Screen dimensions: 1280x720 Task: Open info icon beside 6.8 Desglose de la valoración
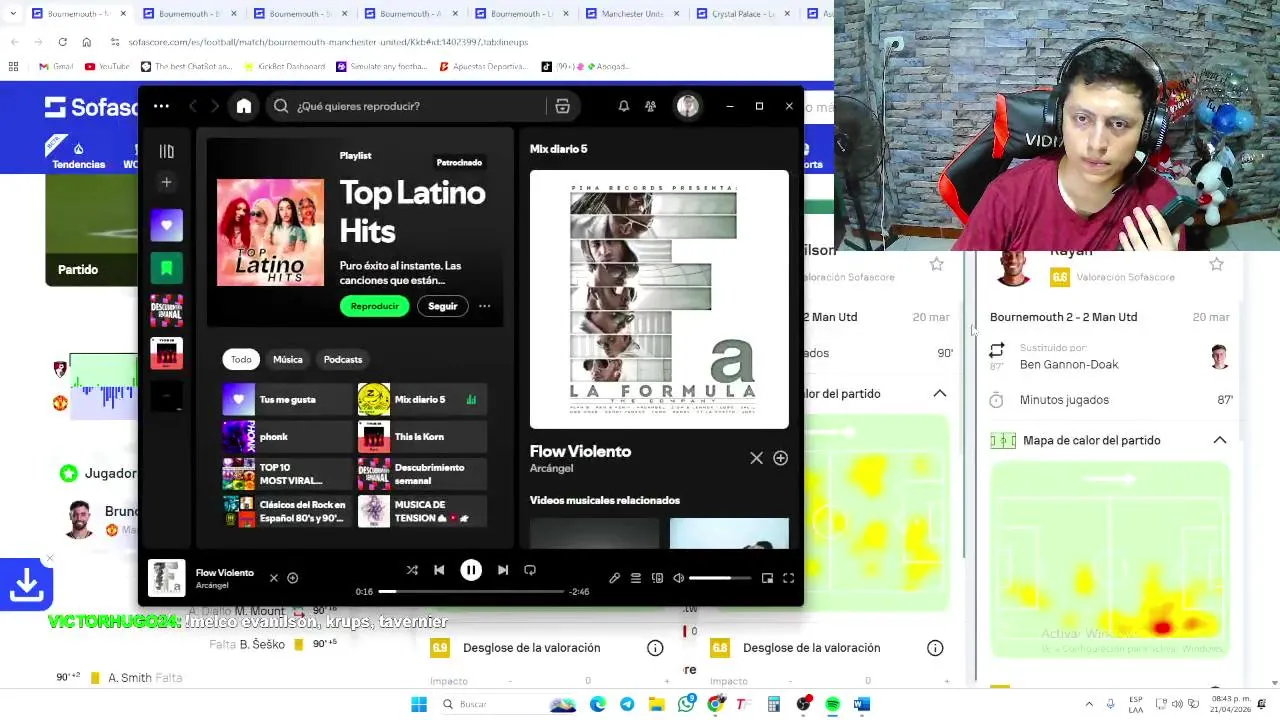[x=935, y=648]
